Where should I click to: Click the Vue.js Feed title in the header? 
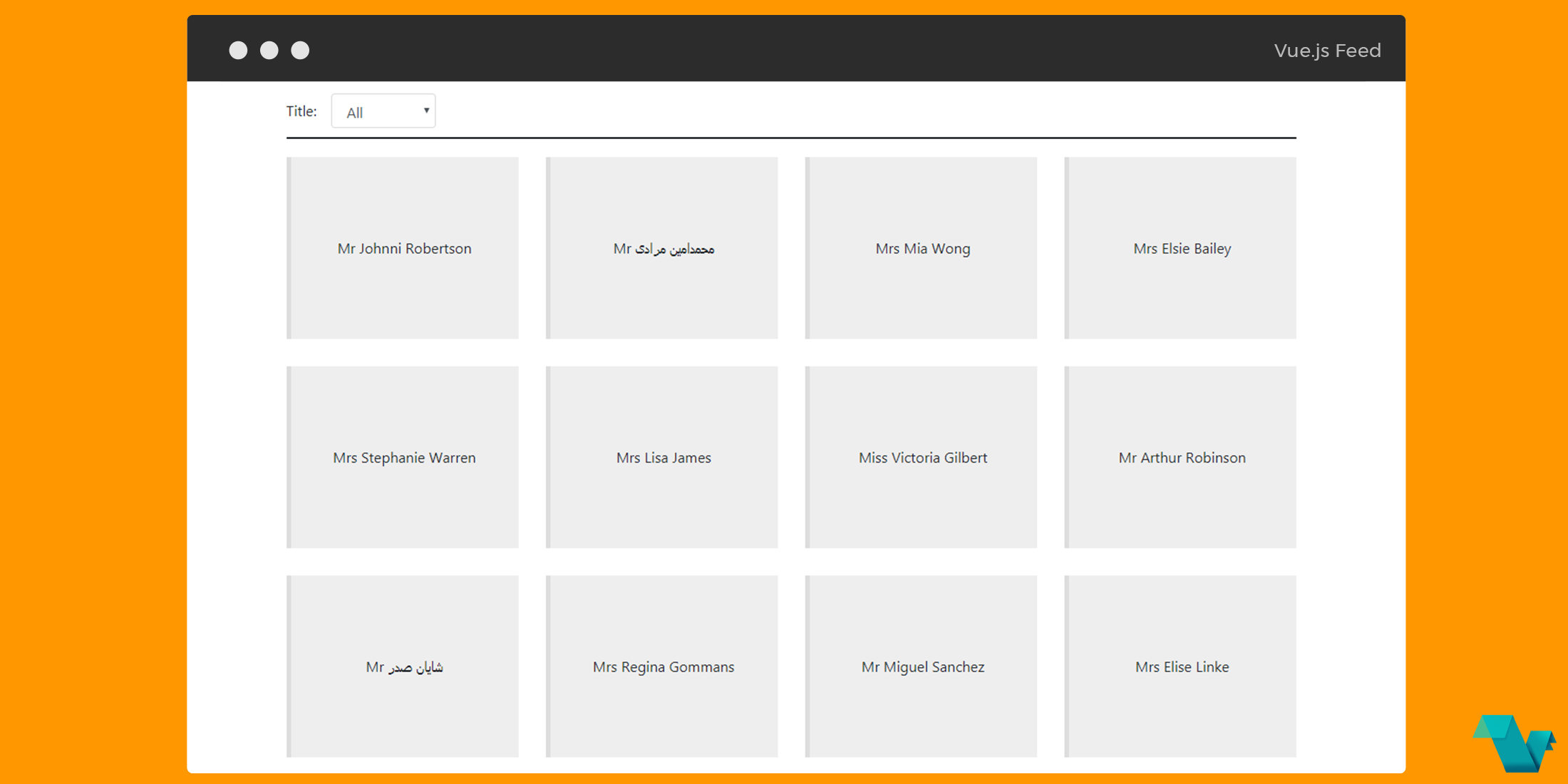[x=1327, y=50]
